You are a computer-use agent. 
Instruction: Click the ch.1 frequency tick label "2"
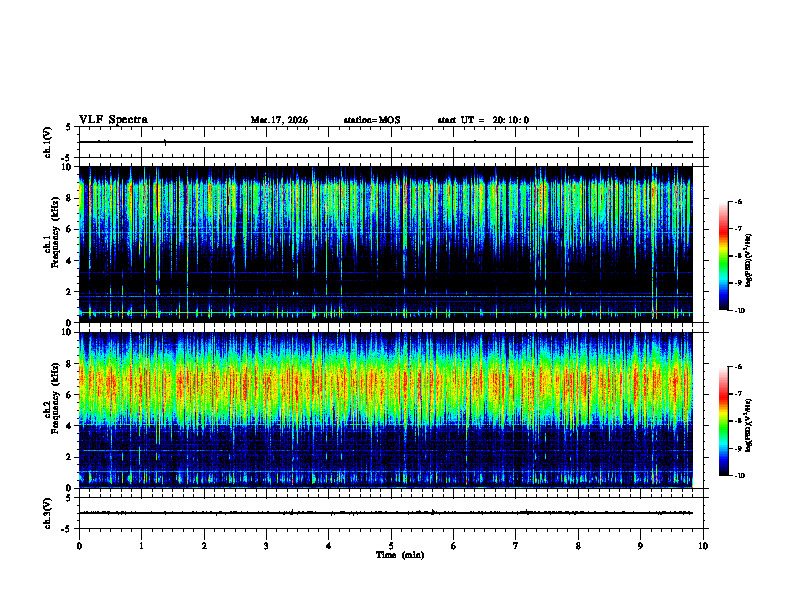click(x=69, y=292)
